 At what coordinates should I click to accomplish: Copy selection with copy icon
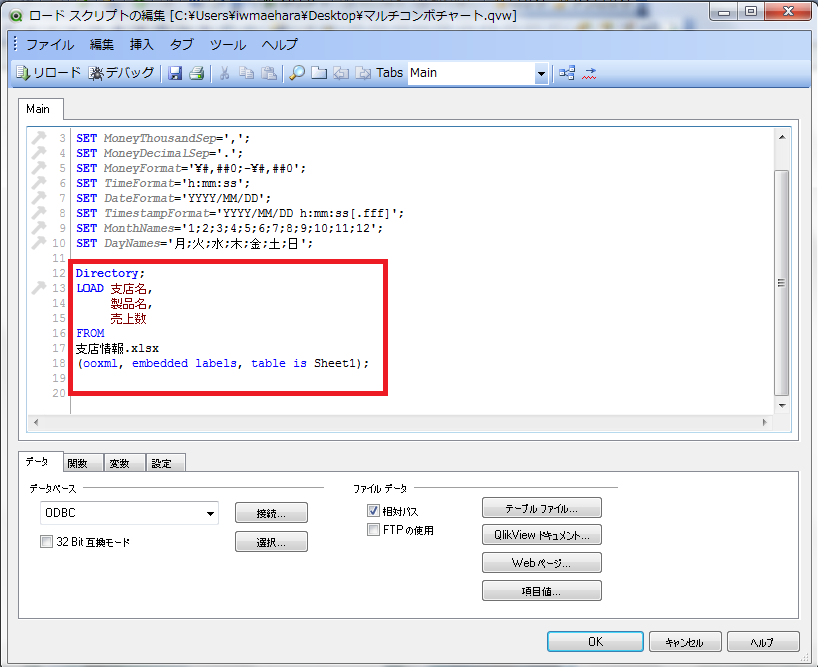pyautogui.click(x=246, y=73)
